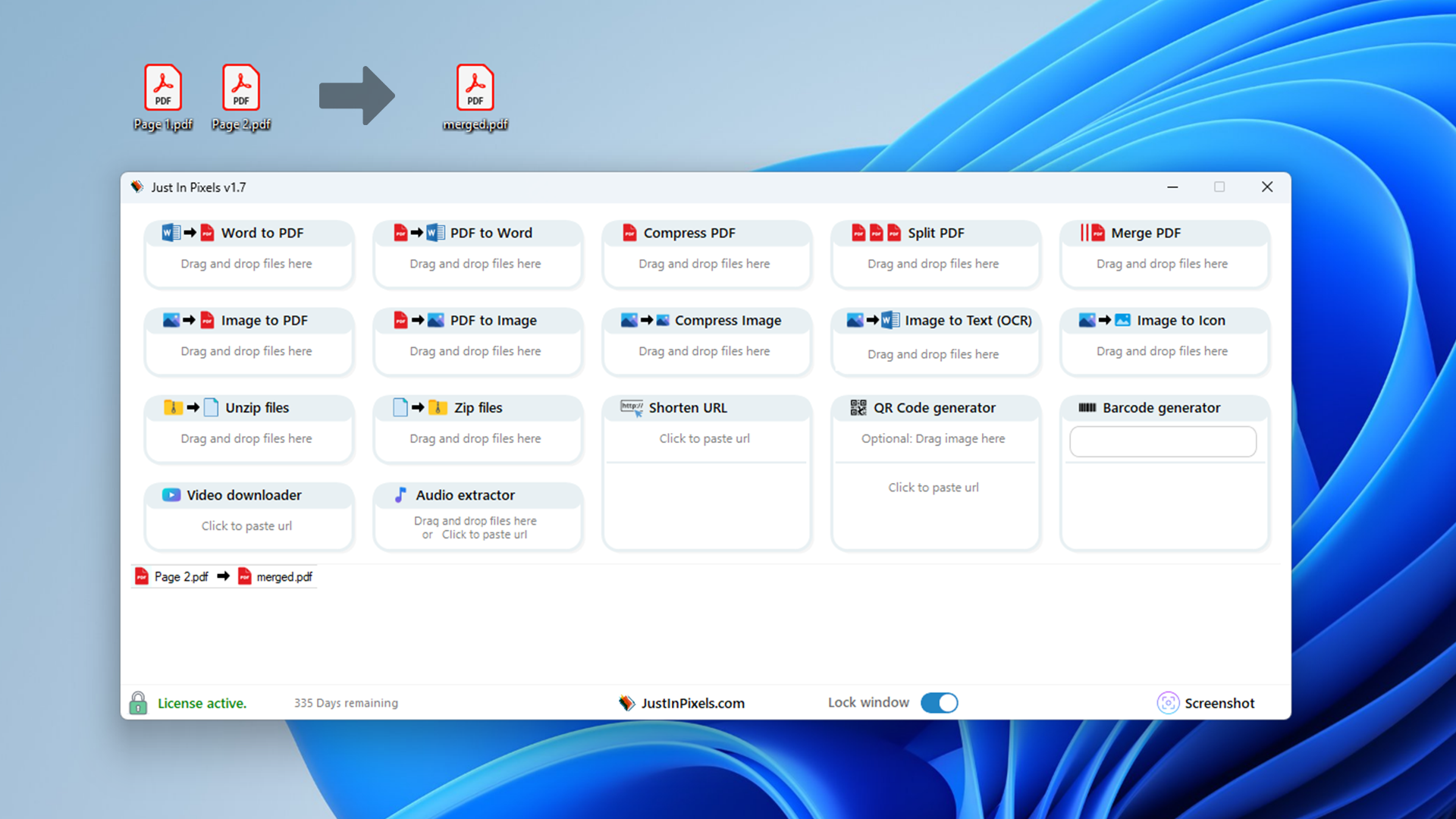
Task: Click the Screenshot button
Action: (1220, 703)
